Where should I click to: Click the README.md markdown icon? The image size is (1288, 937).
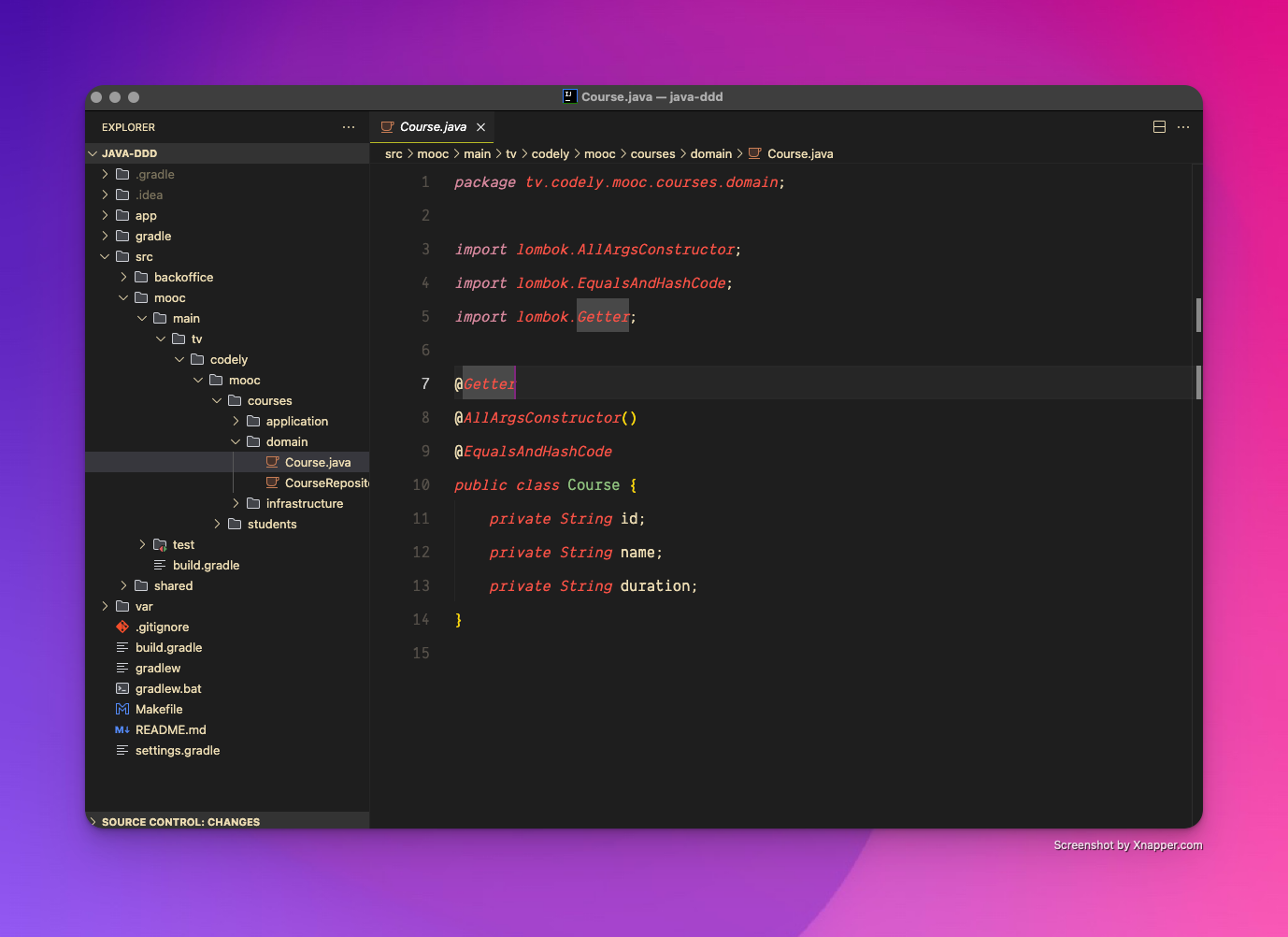point(122,729)
